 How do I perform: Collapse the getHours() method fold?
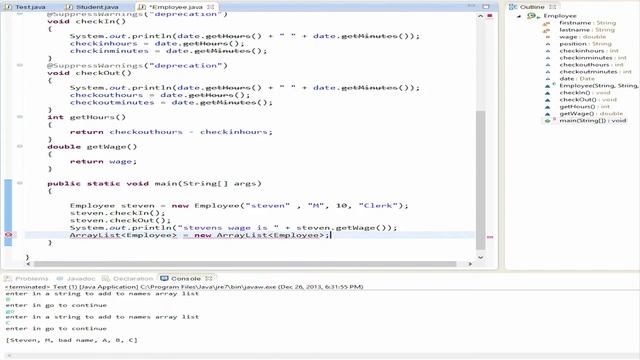[20, 117]
